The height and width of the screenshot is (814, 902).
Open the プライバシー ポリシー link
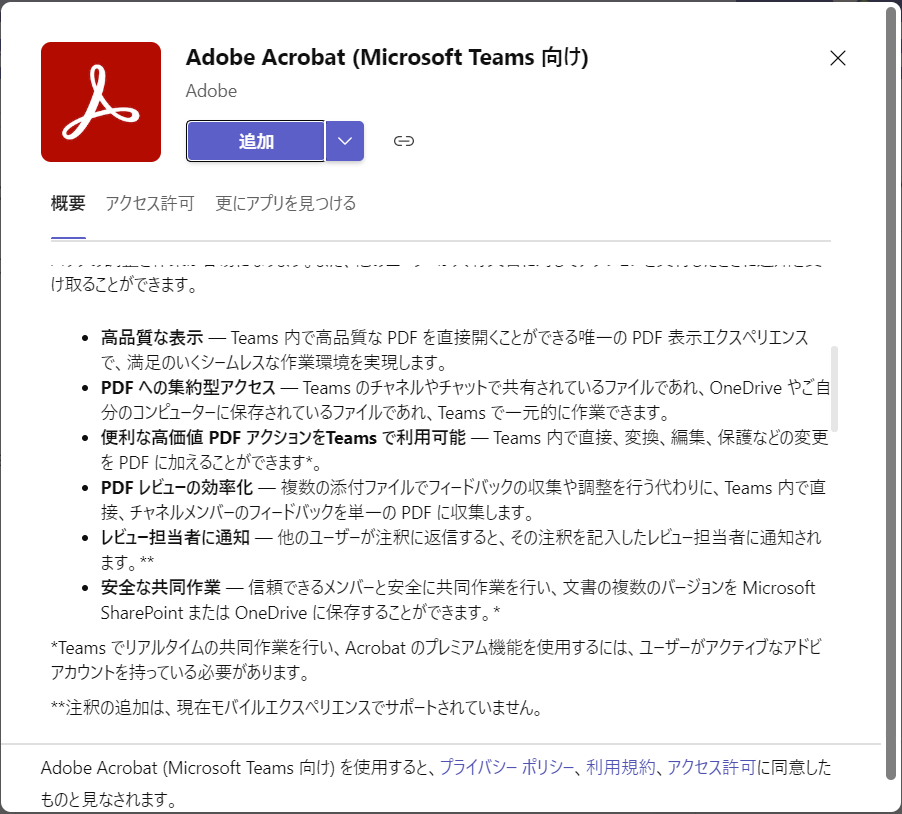point(507,767)
